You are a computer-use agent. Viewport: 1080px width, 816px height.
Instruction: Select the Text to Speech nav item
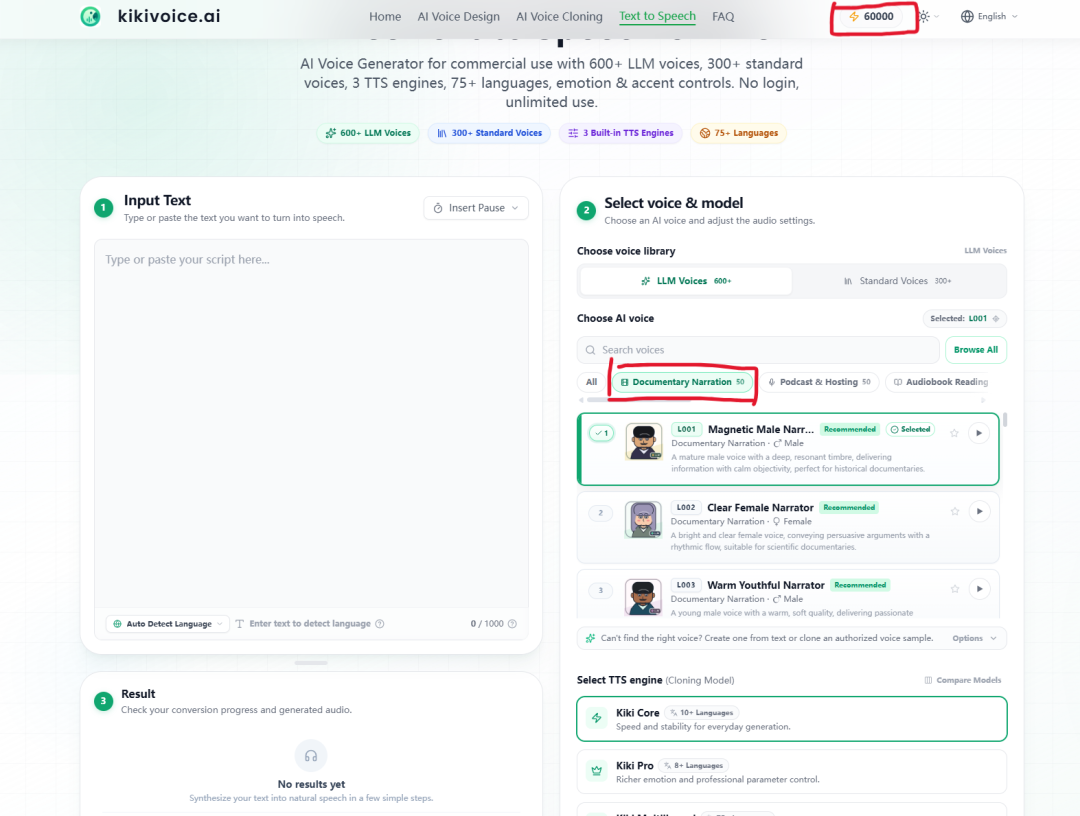point(657,17)
